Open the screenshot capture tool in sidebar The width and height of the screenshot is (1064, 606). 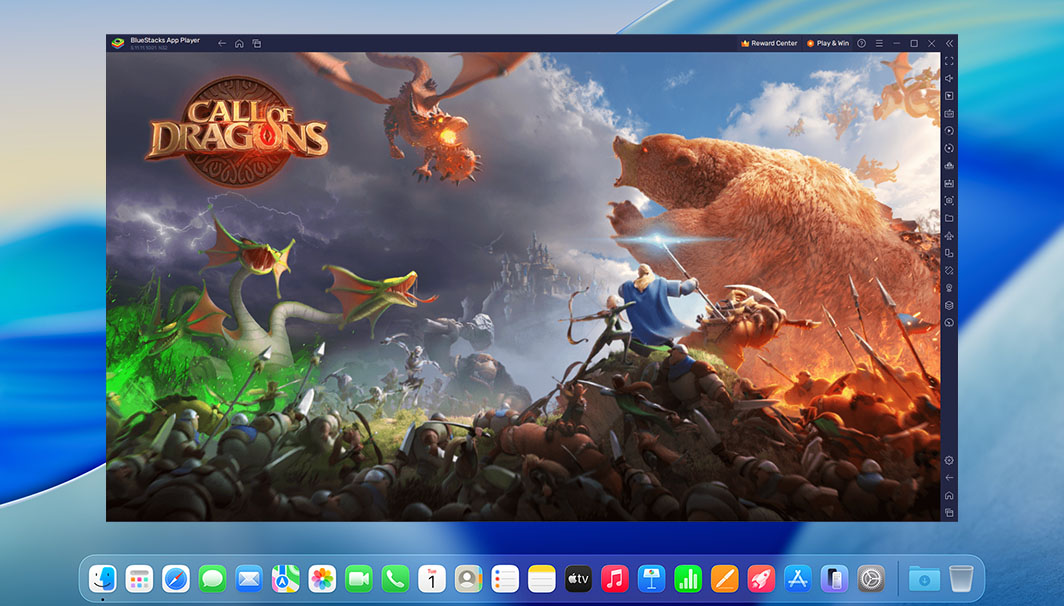click(949, 200)
